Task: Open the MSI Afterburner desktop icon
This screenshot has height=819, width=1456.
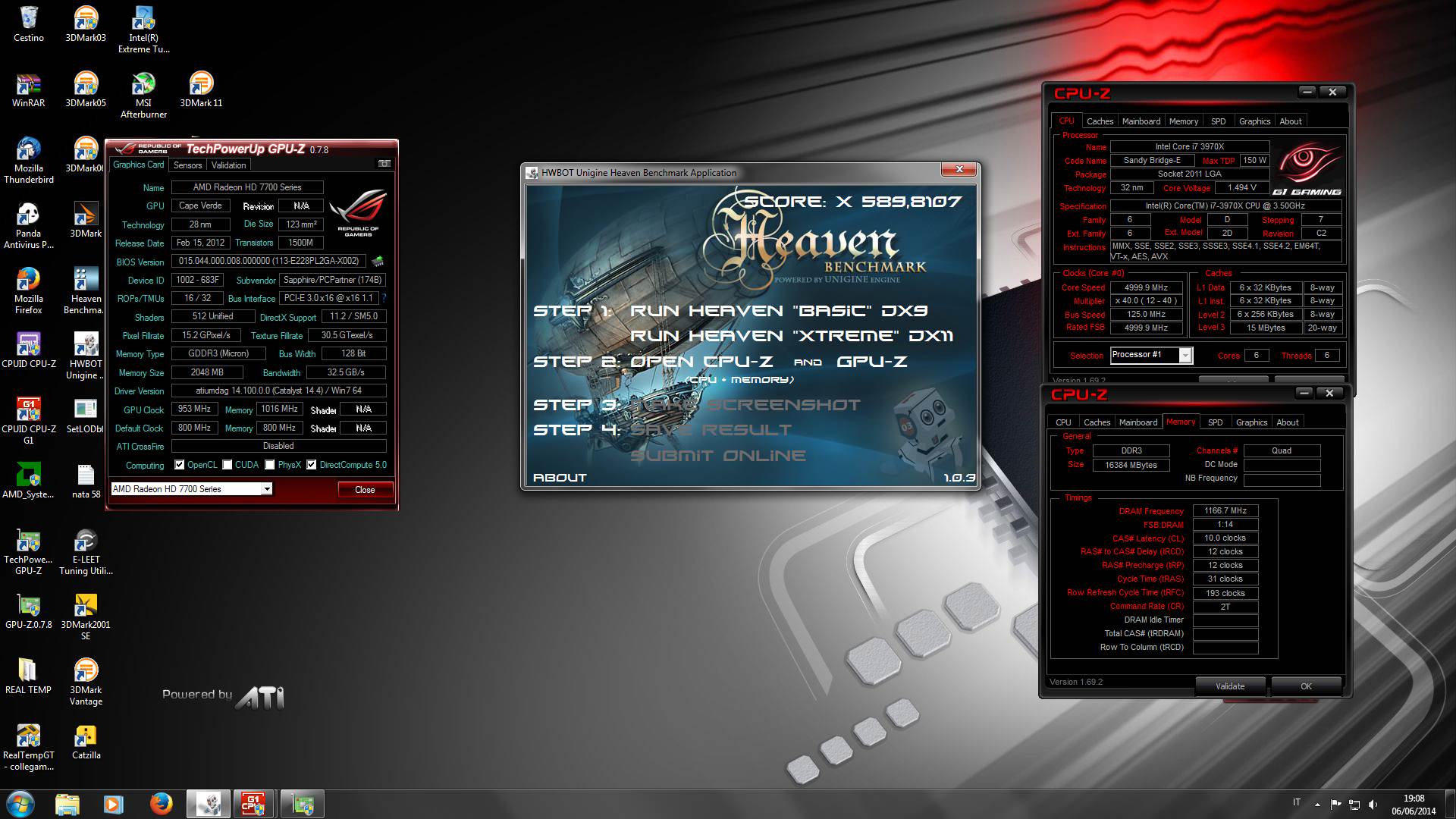Action: [x=143, y=96]
